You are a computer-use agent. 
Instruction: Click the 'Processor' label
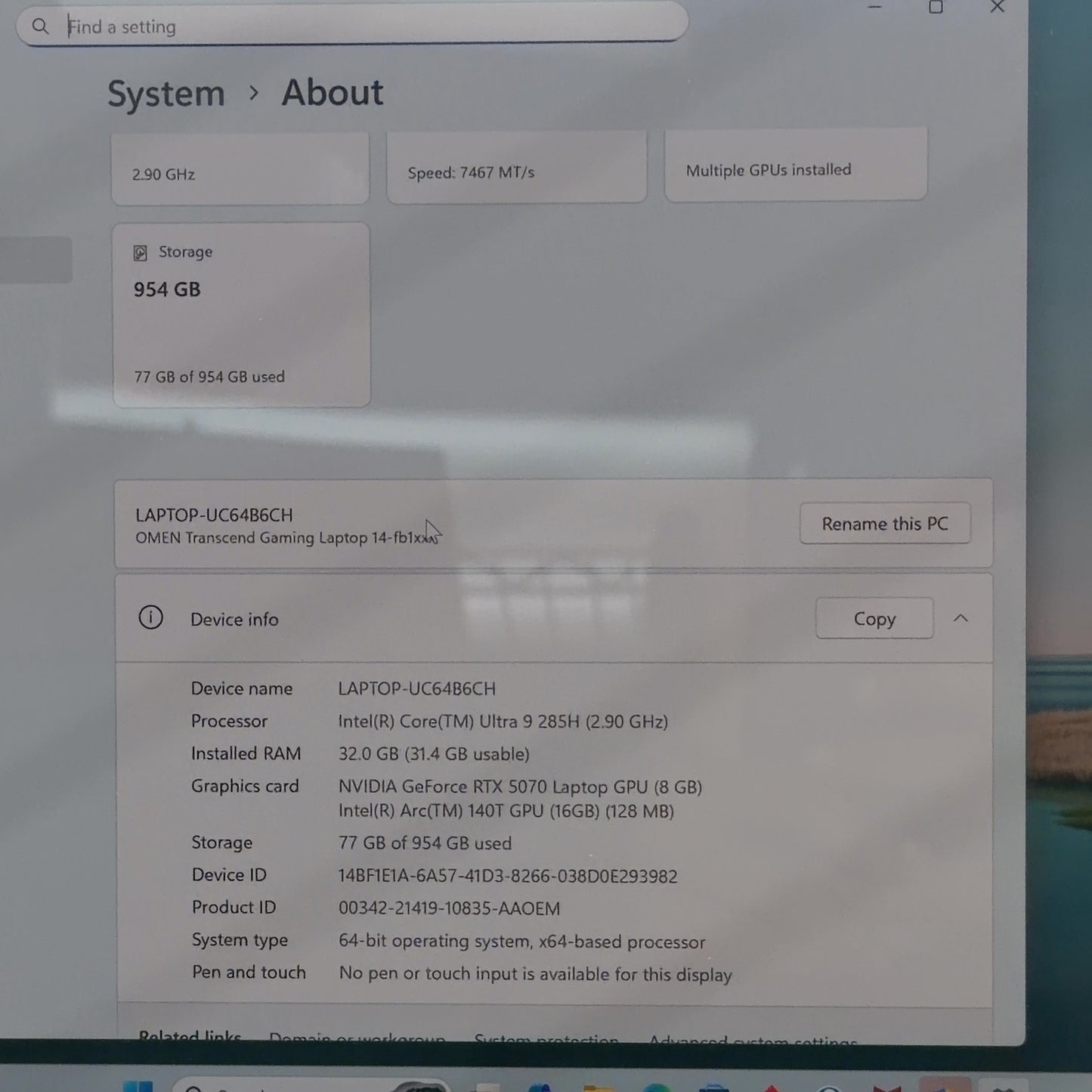coord(229,721)
